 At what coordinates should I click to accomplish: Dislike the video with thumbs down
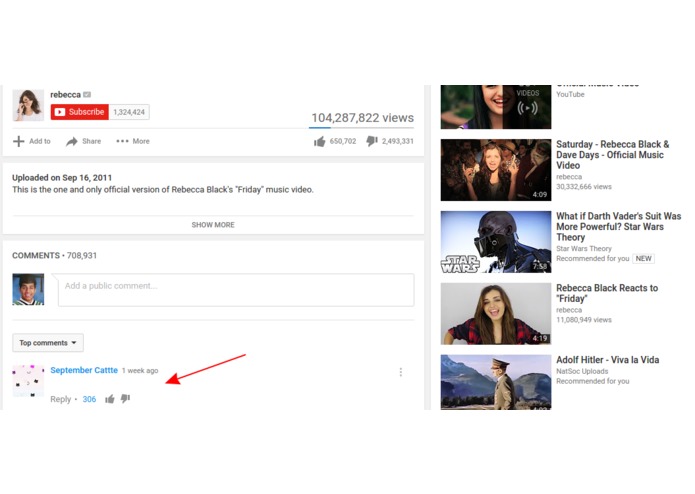tap(372, 141)
